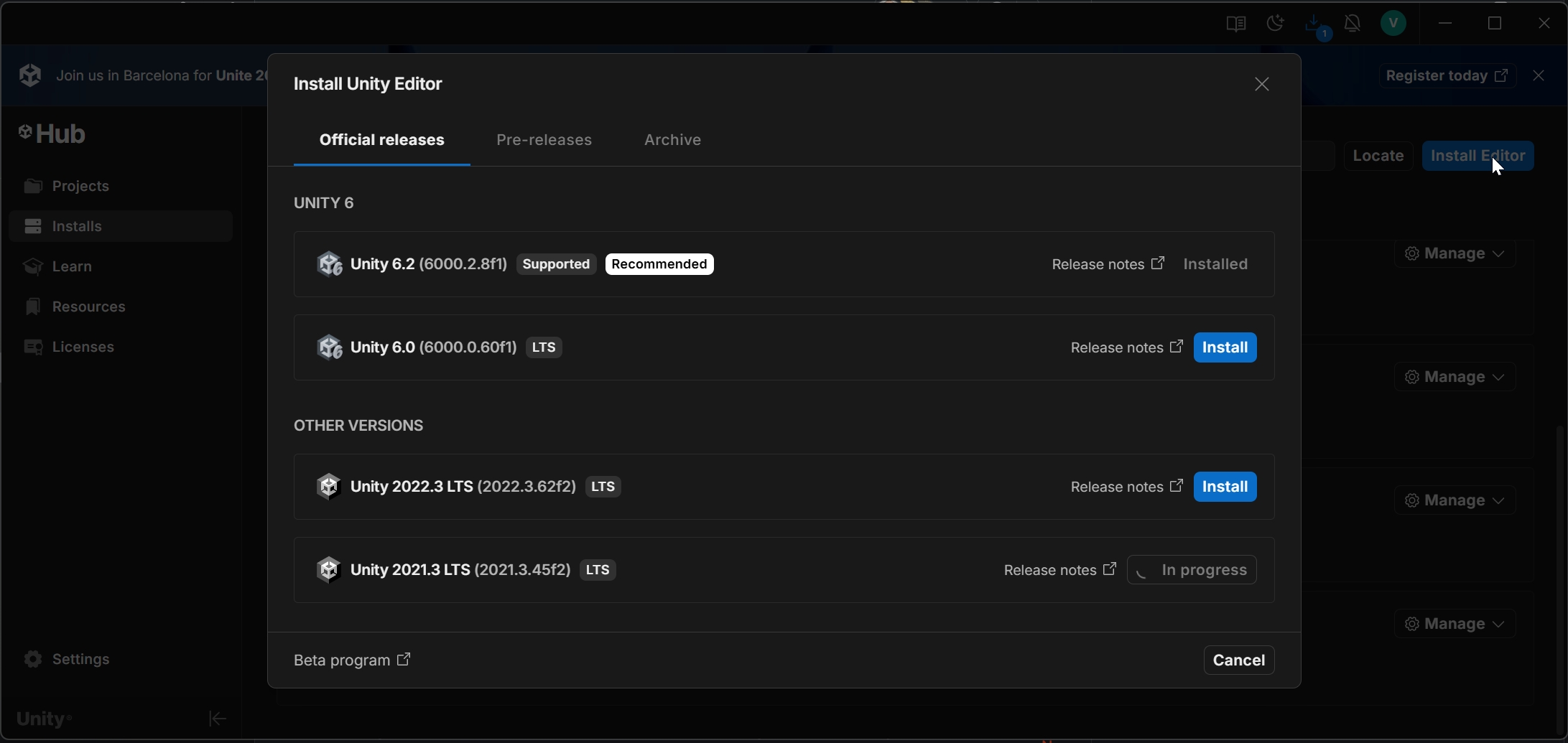Install Unity 2022.3 LTS editor

click(1225, 487)
